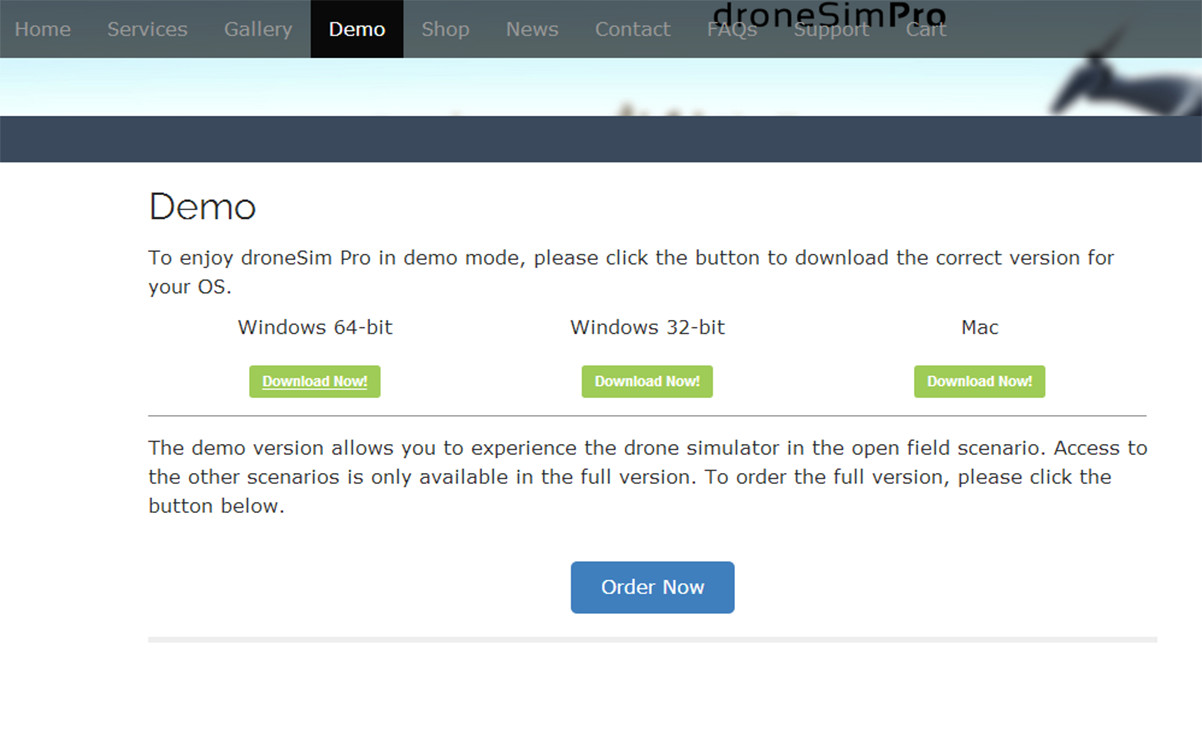The image size is (1202, 747).
Task: Go to the Support page
Action: [831, 29]
